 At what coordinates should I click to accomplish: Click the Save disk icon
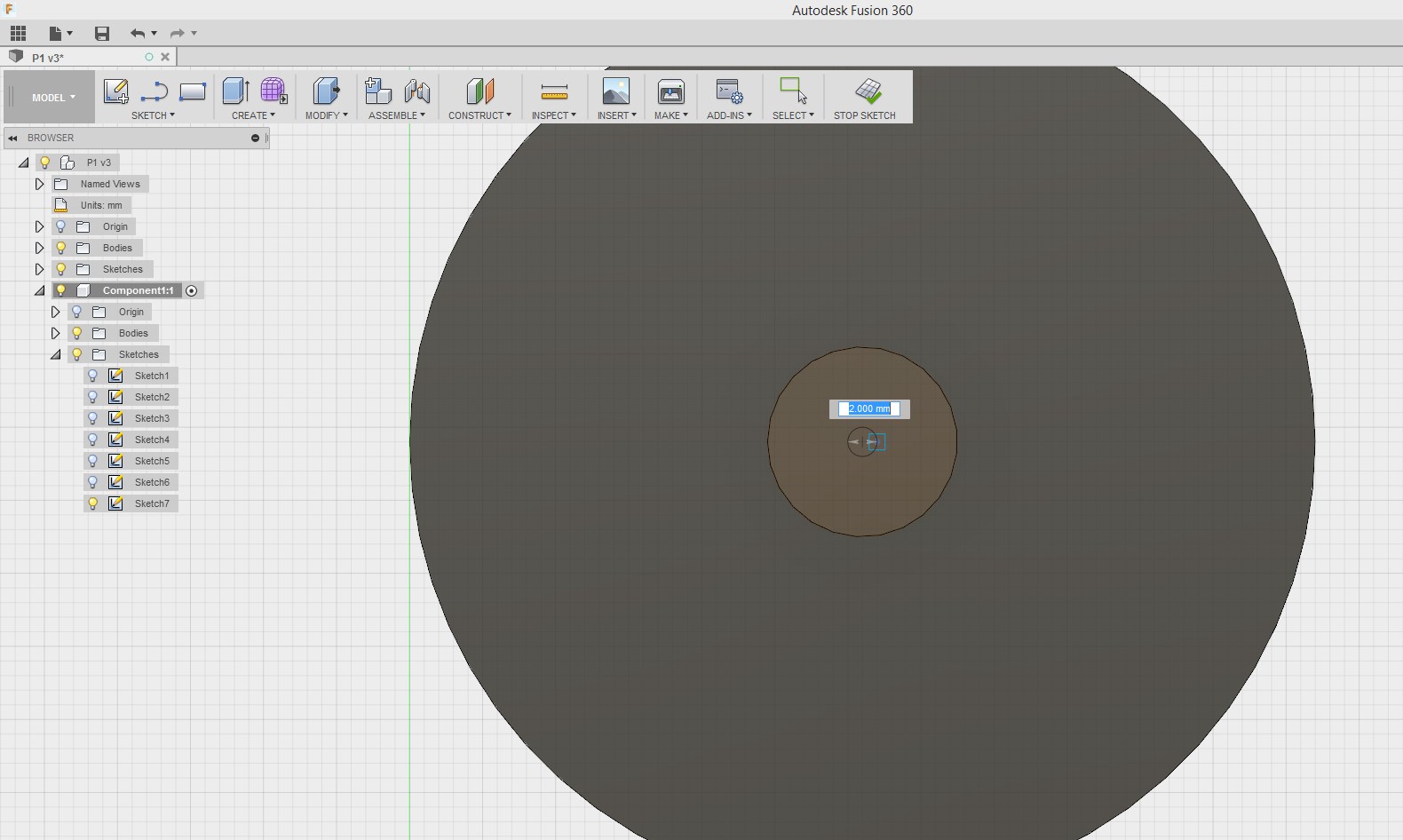102,34
